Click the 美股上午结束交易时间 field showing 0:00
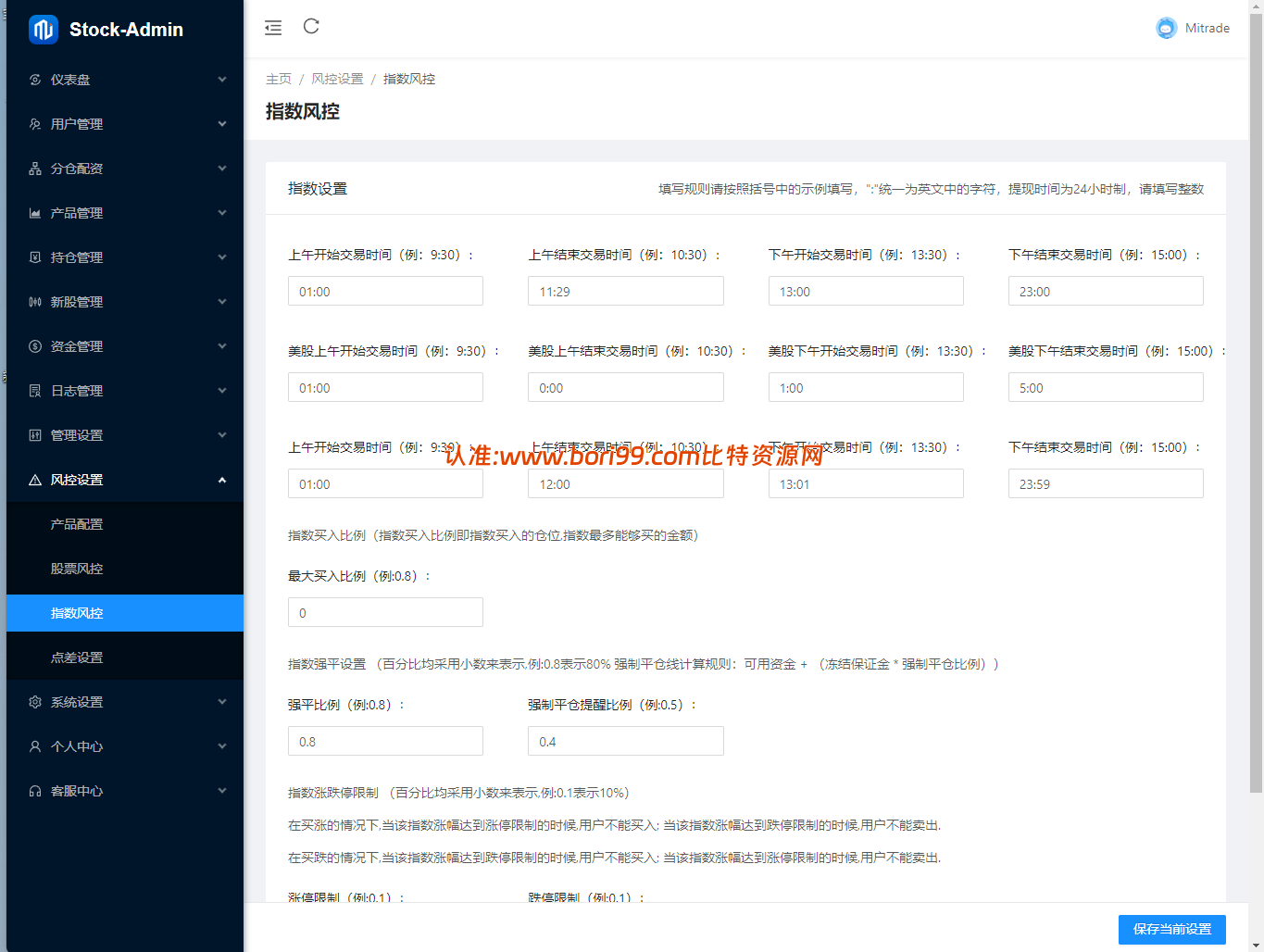Image resolution: width=1264 pixels, height=952 pixels. pos(626,387)
